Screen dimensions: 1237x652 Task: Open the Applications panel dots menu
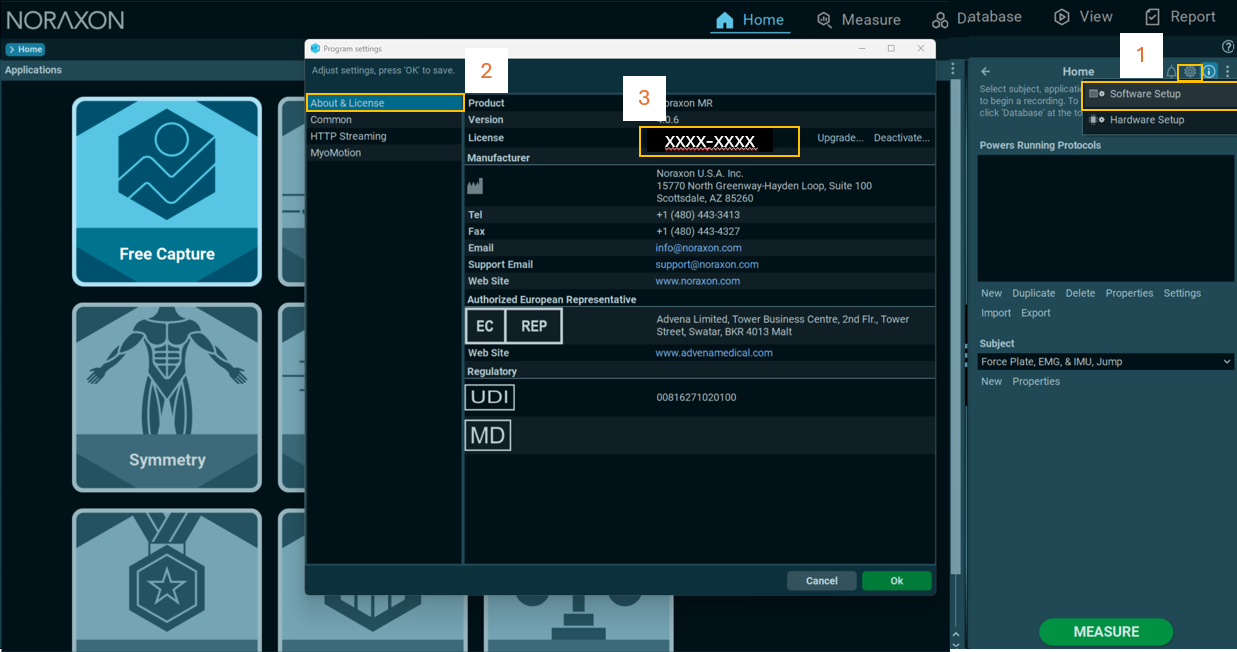point(954,70)
